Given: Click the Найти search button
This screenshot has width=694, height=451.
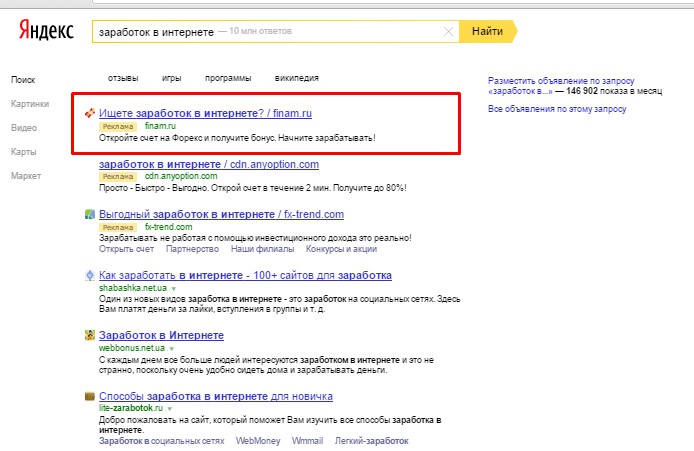Looking at the screenshot, I should [x=488, y=31].
